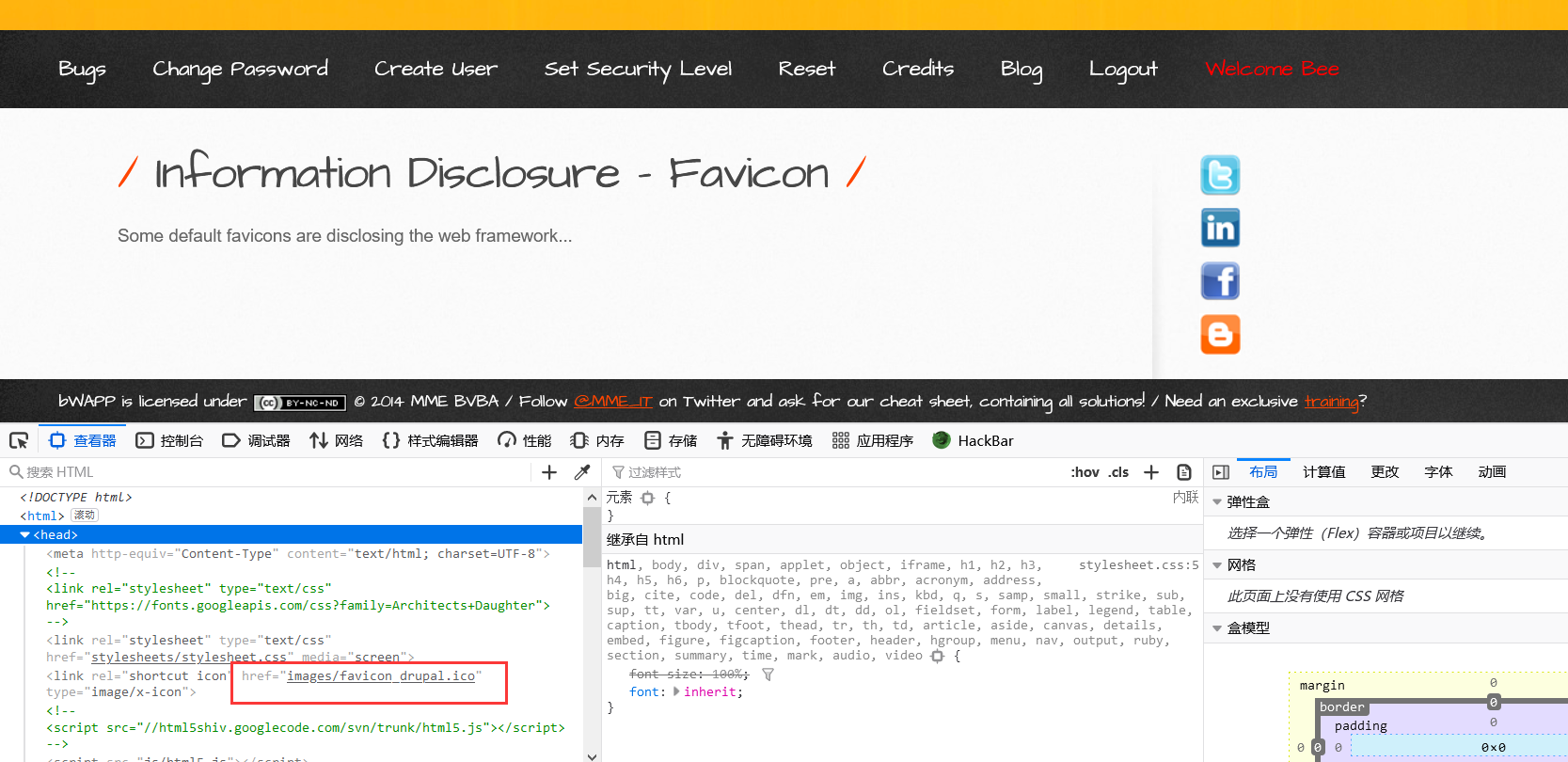Collapse the 盒模型 section
The height and width of the screenshot is (762, 1568).
[x=1217, y=628]
